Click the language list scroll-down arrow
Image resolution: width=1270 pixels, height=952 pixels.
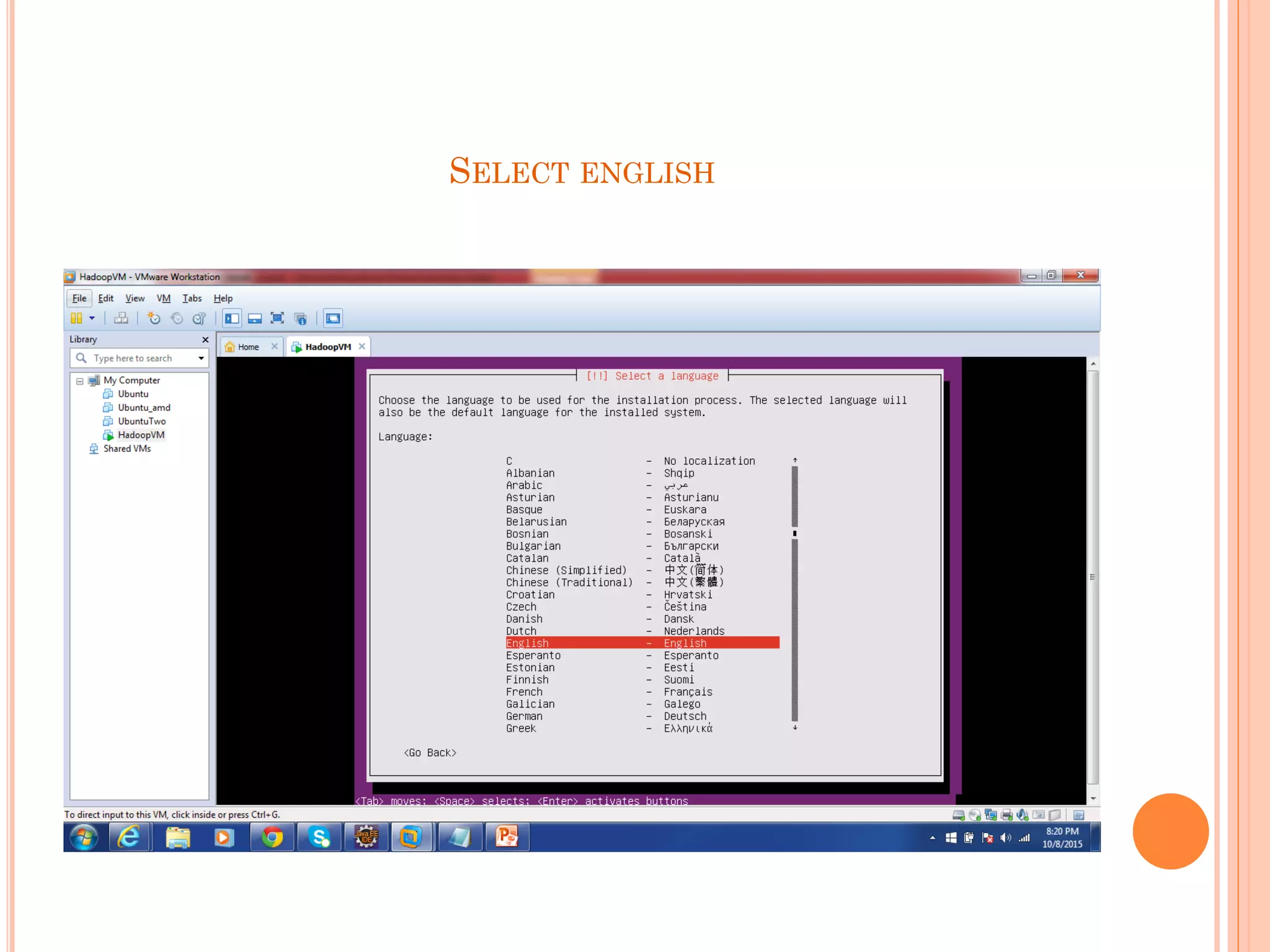point(795,728)
